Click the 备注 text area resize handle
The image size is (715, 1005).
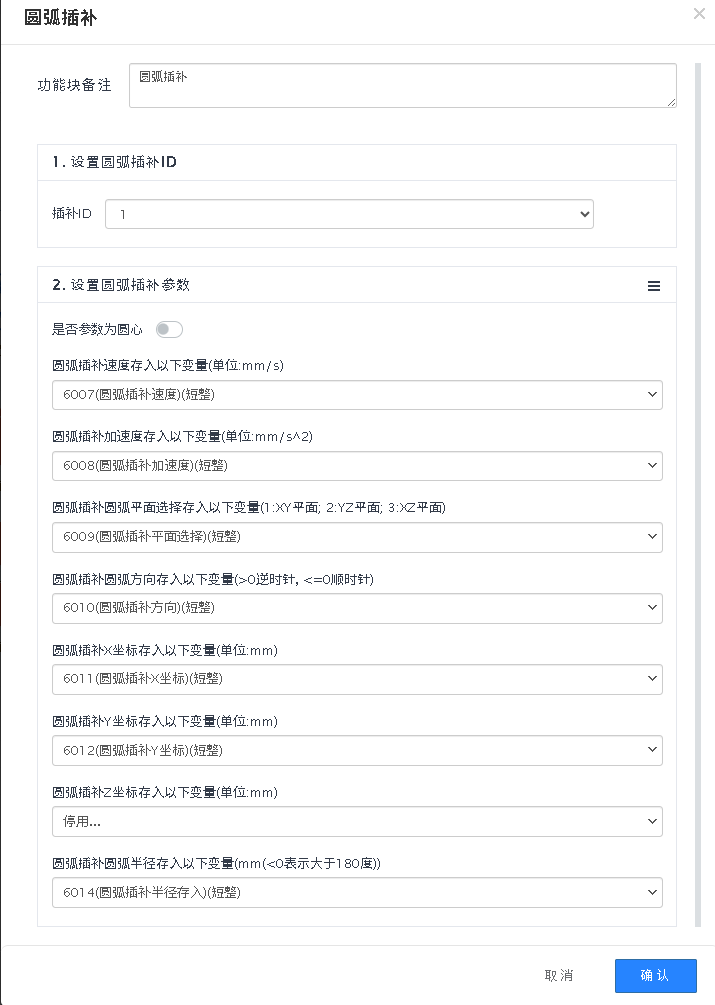(x=672, y=102)
